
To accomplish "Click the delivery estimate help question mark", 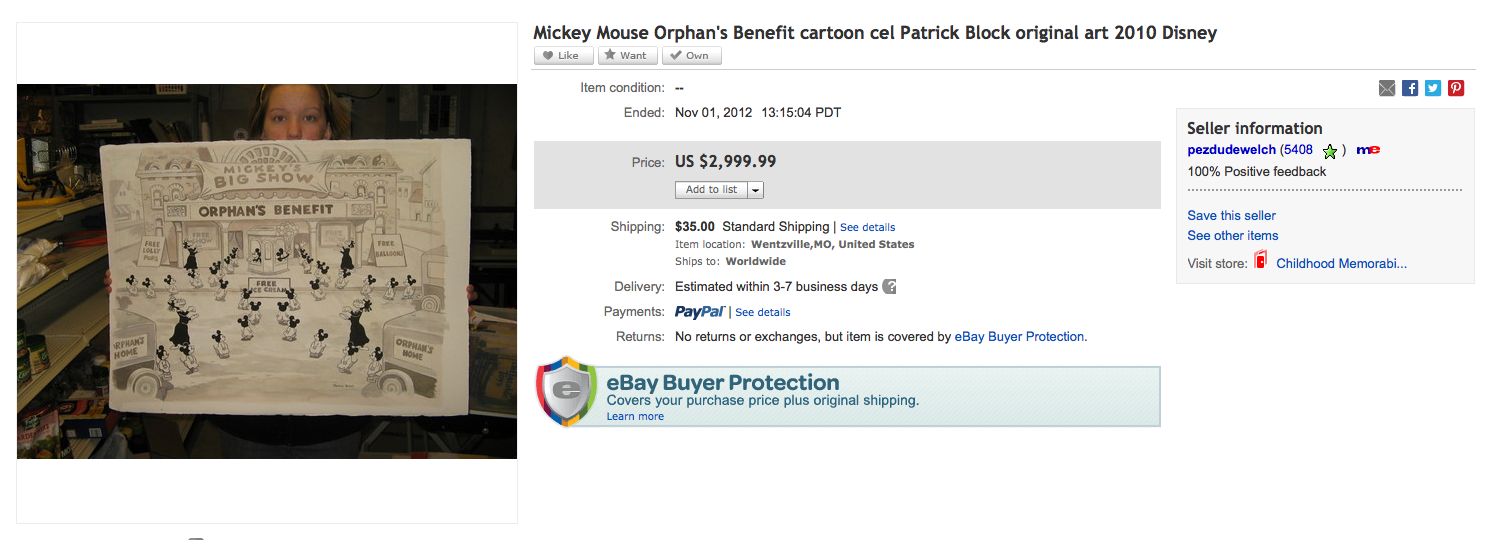I will click(889, 287).
